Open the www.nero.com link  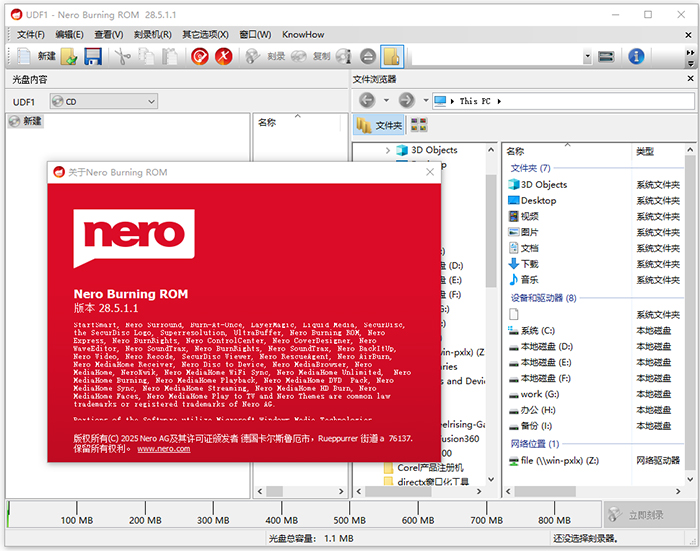[x=163, y=449]
